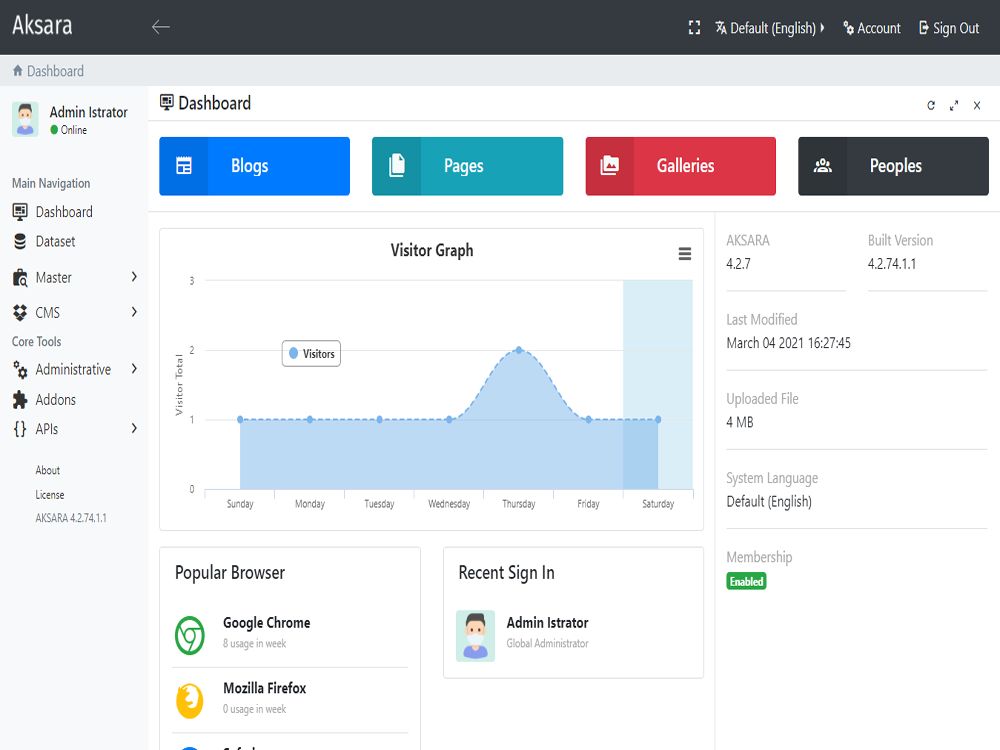Image resolution: width=1000 pixels, height=750 pixels.
Task: Expand the CMS submenu
Action: point(74,313)
